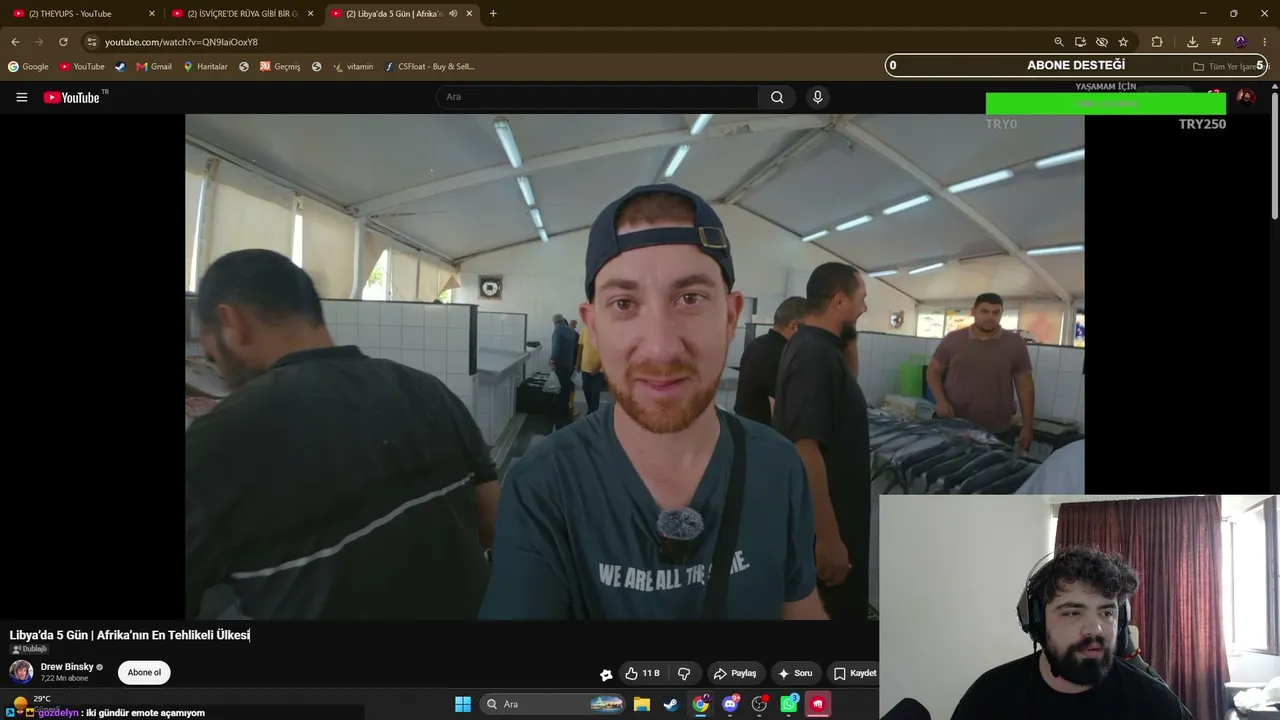View site information icon in address bar
Screen dimensions: 1280x720
[91, 42]
